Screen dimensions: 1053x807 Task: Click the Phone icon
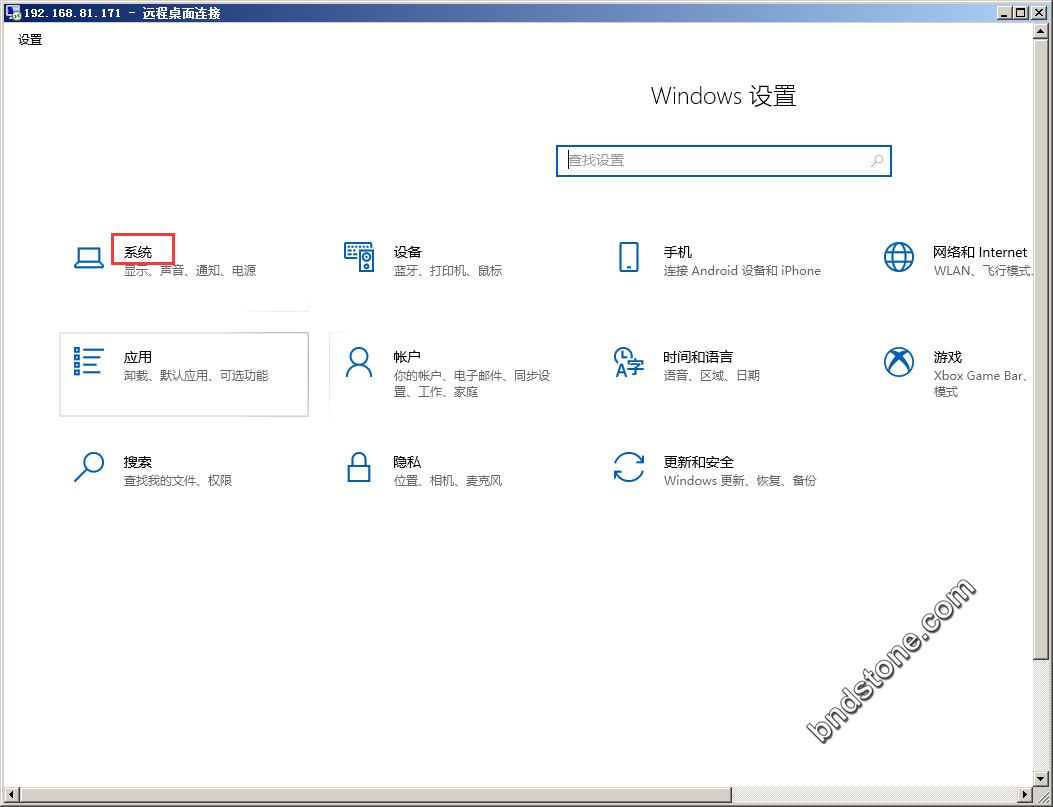tap(628, 257)
